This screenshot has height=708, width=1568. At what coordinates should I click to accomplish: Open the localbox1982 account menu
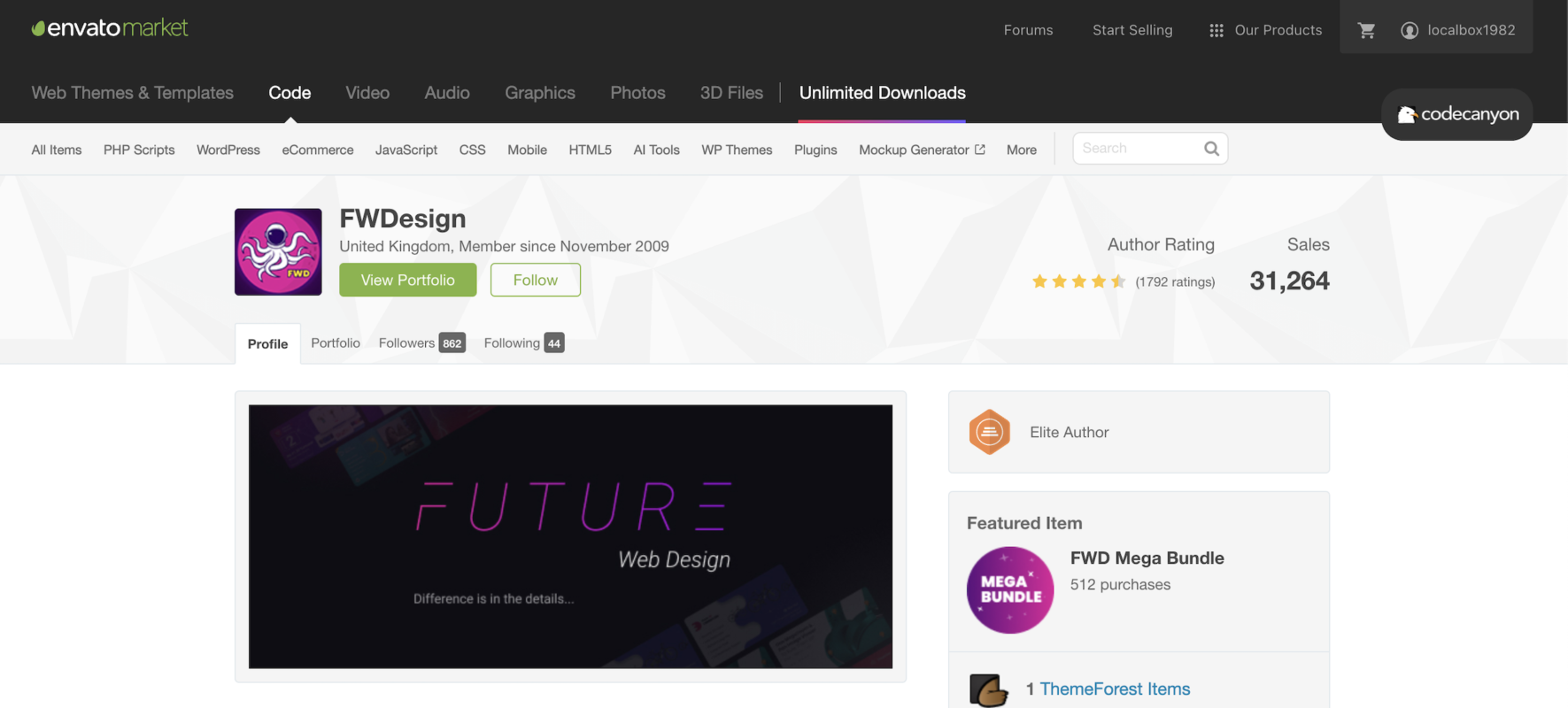(1457, 30)
